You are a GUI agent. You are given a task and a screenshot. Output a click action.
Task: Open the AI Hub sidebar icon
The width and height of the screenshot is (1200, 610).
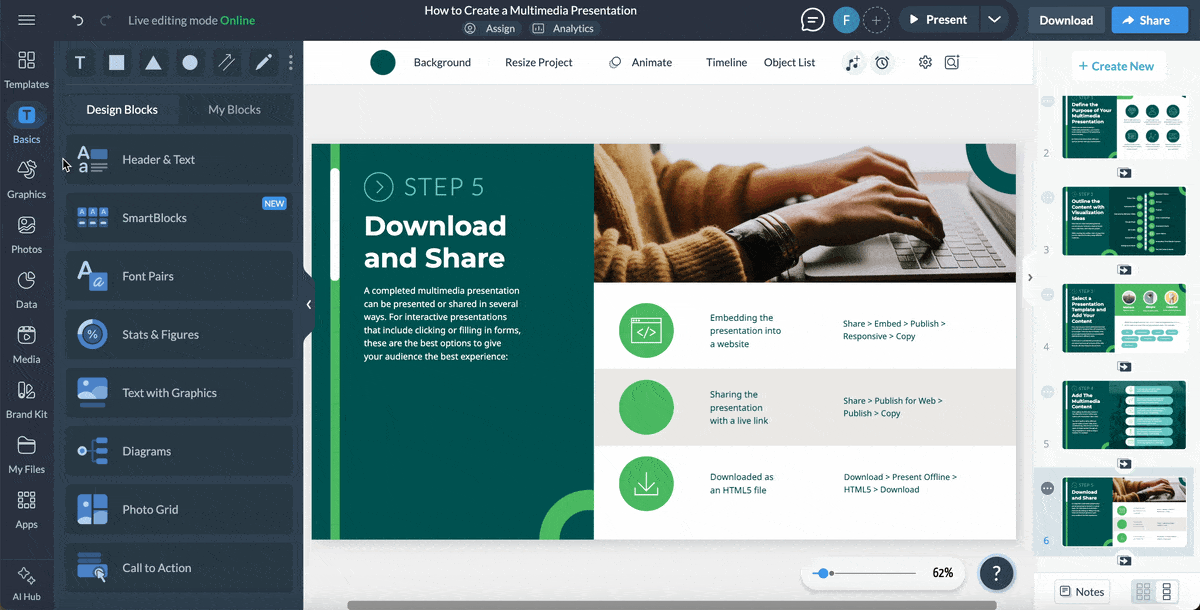(x=27, y=584)
